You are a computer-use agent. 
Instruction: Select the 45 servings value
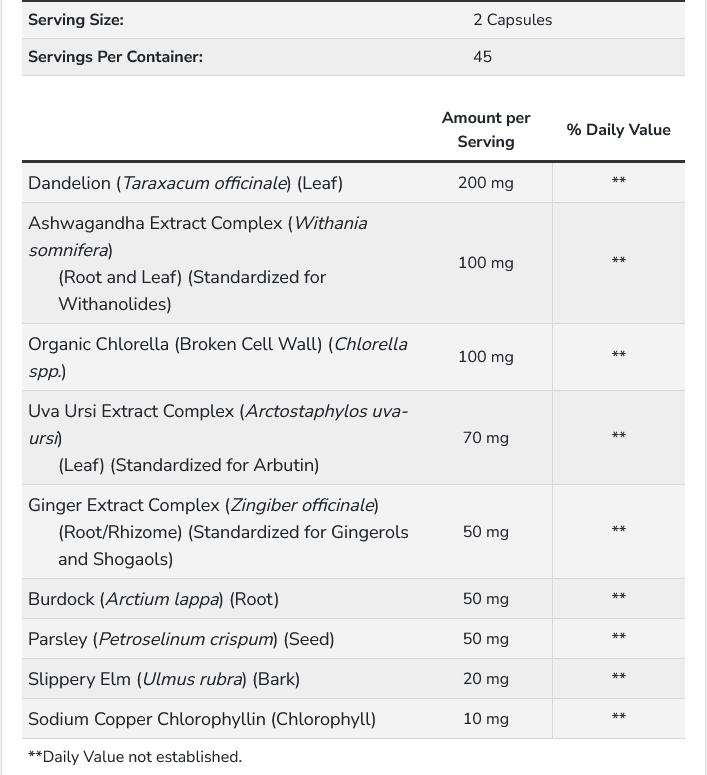click(482, 57)
